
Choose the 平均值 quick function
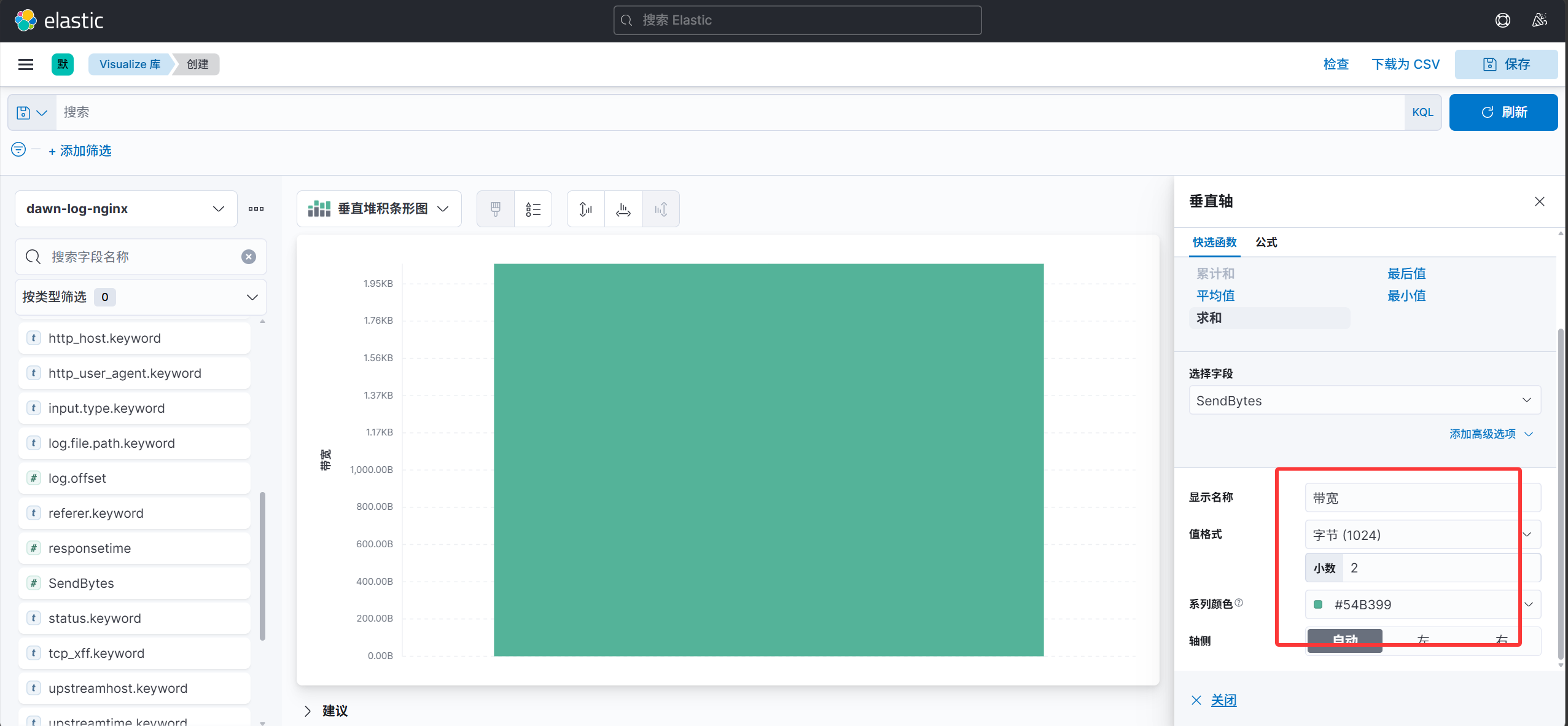(x=1215, y=295)
